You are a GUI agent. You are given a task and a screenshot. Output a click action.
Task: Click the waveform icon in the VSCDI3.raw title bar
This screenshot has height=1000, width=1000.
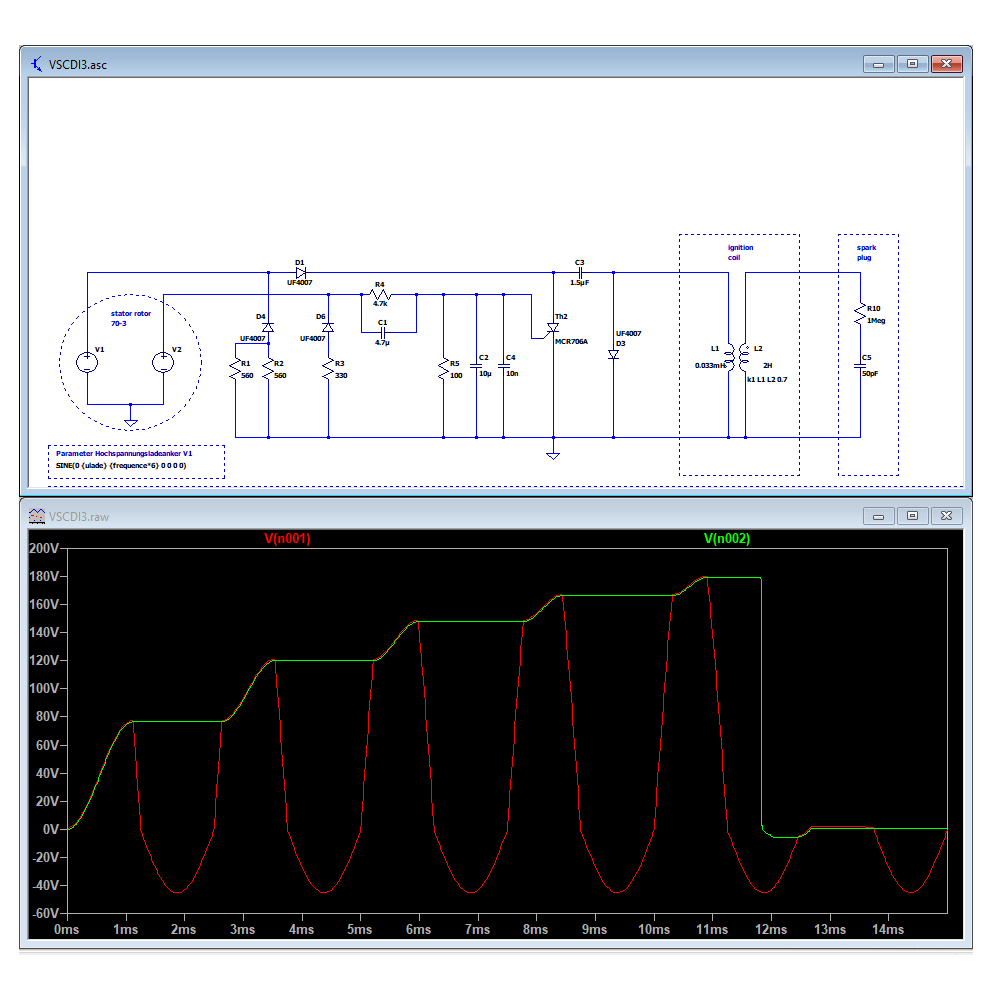[x=36, y=516]
